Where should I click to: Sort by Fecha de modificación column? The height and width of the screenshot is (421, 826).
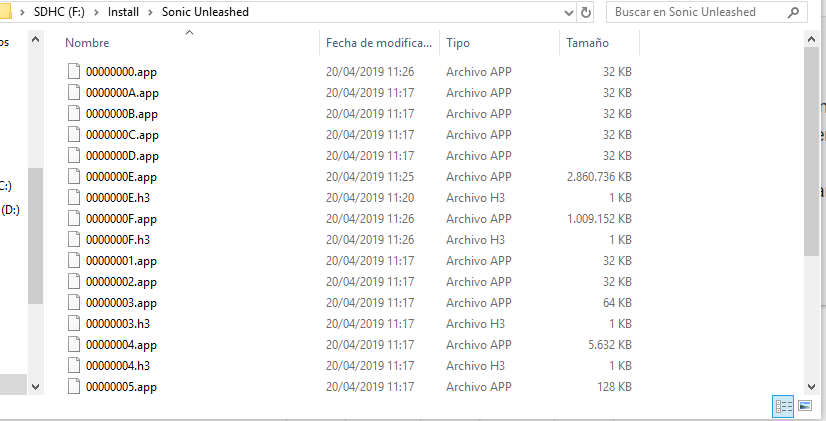(379, 43)
